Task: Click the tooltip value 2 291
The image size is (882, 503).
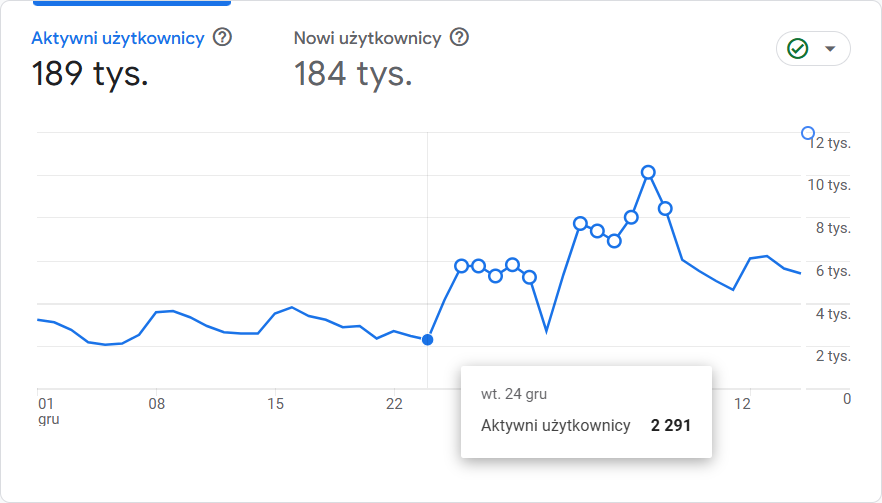Action: (670, 426)
